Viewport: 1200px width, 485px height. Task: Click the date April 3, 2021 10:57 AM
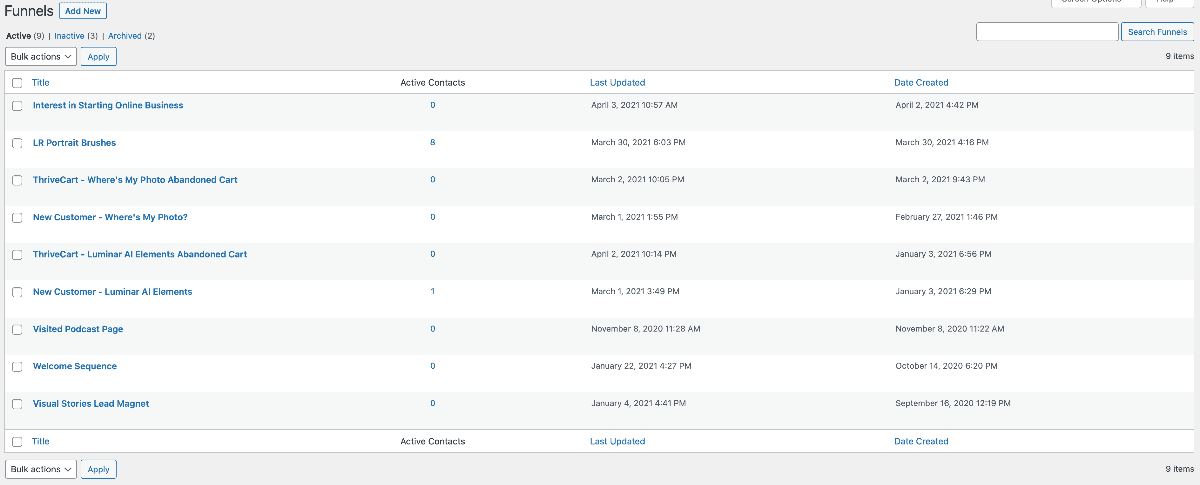tap(634, 105)
